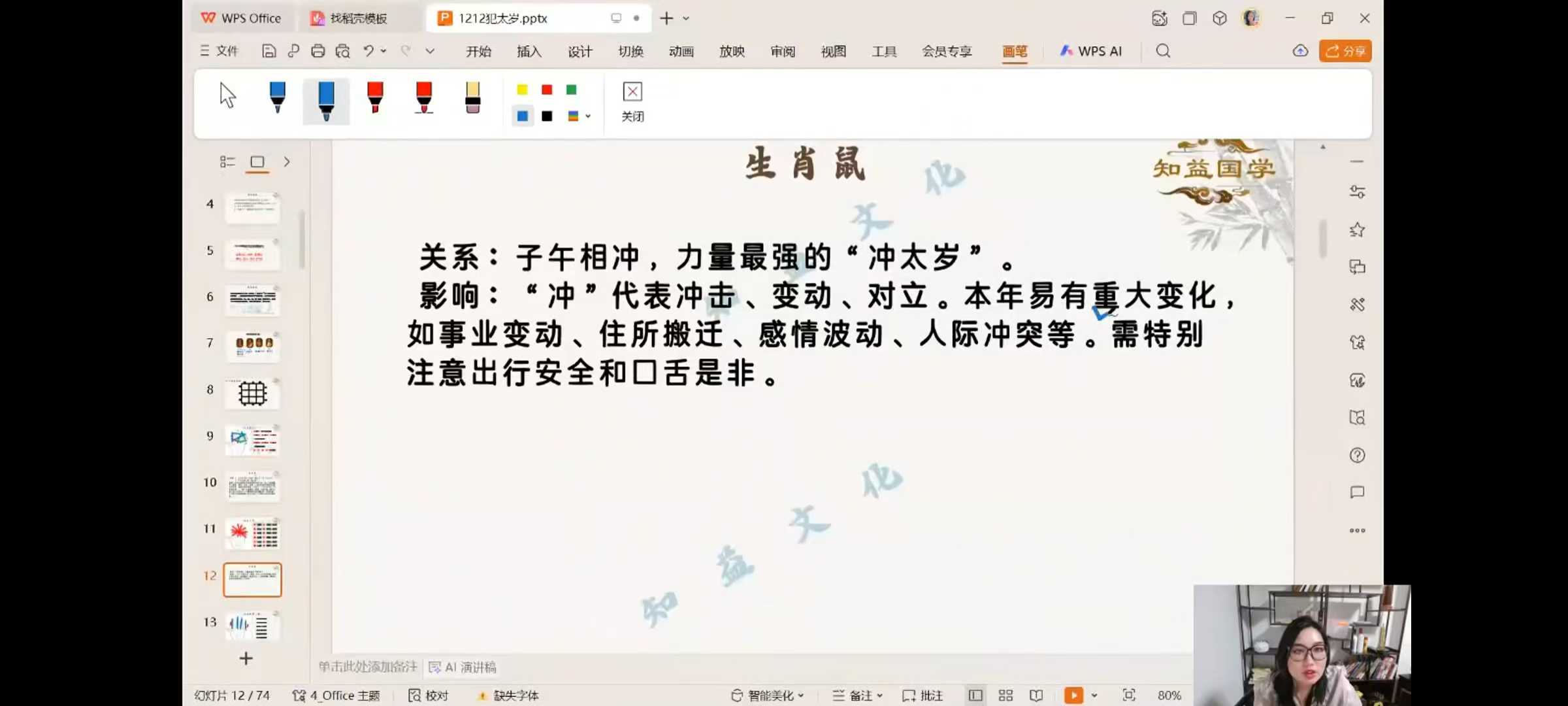1568x706 pixels.
Task: Pick the green color swatch
Action: [x=572, y=90]
